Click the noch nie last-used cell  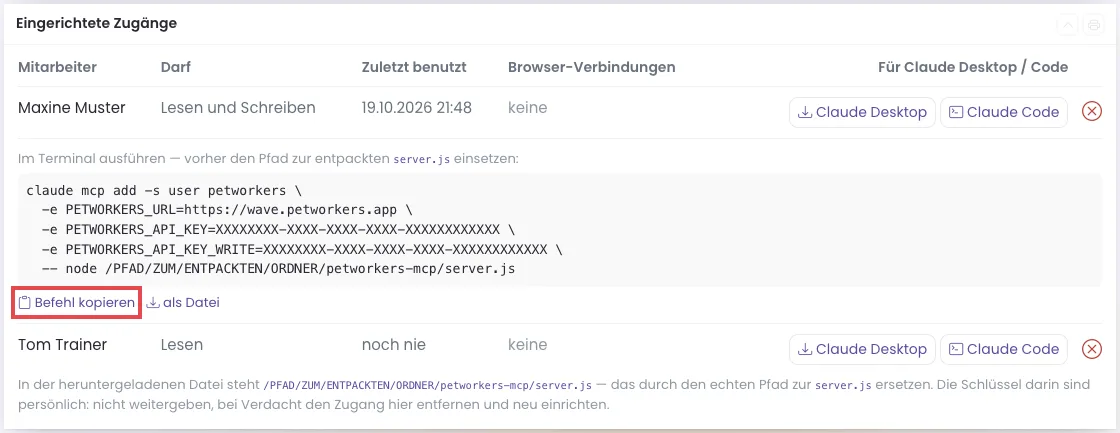point(394,345)
